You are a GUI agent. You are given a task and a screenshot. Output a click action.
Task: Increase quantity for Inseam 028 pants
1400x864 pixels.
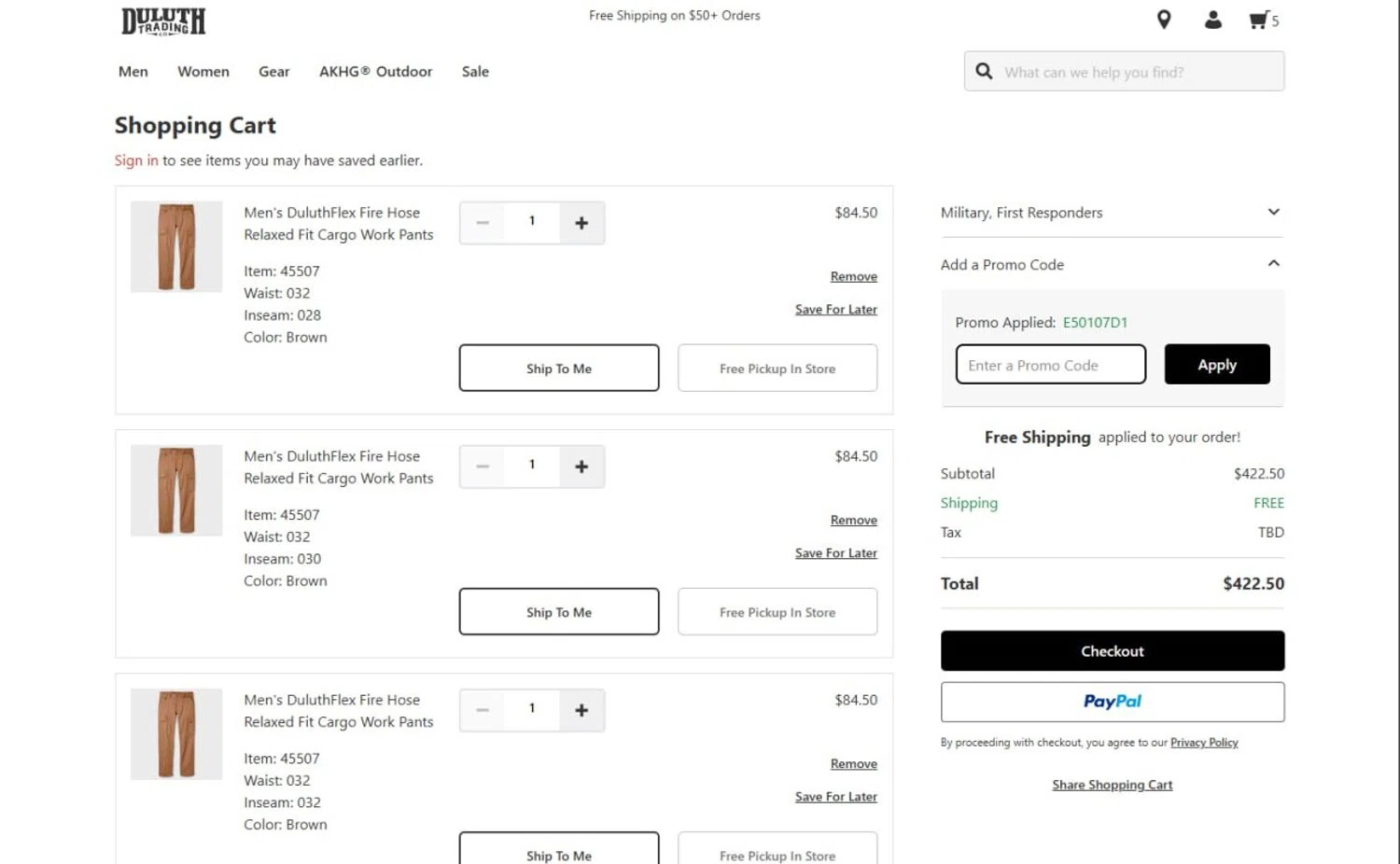pos(581,223)
